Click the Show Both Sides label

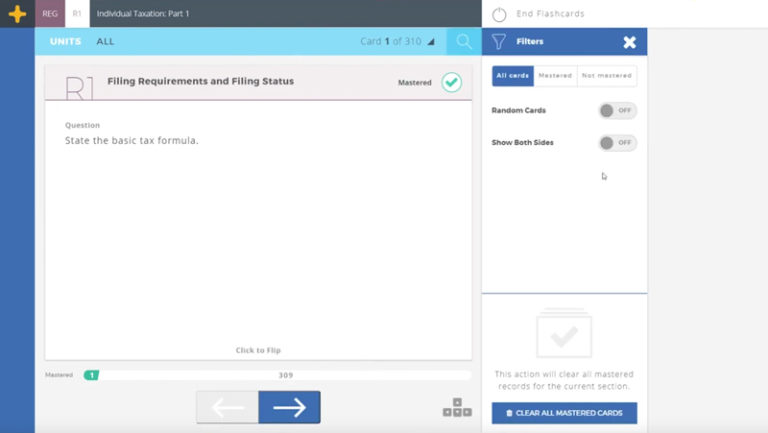[523, 143]
